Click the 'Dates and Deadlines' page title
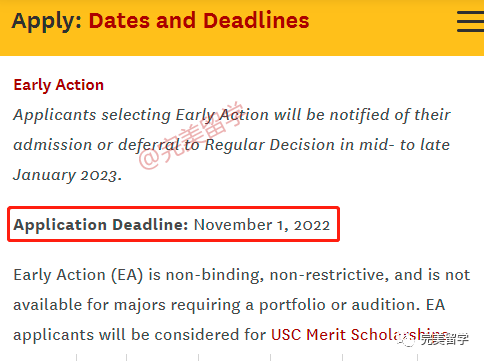Viewport: 484px width, 361px height. click(199, 20)
